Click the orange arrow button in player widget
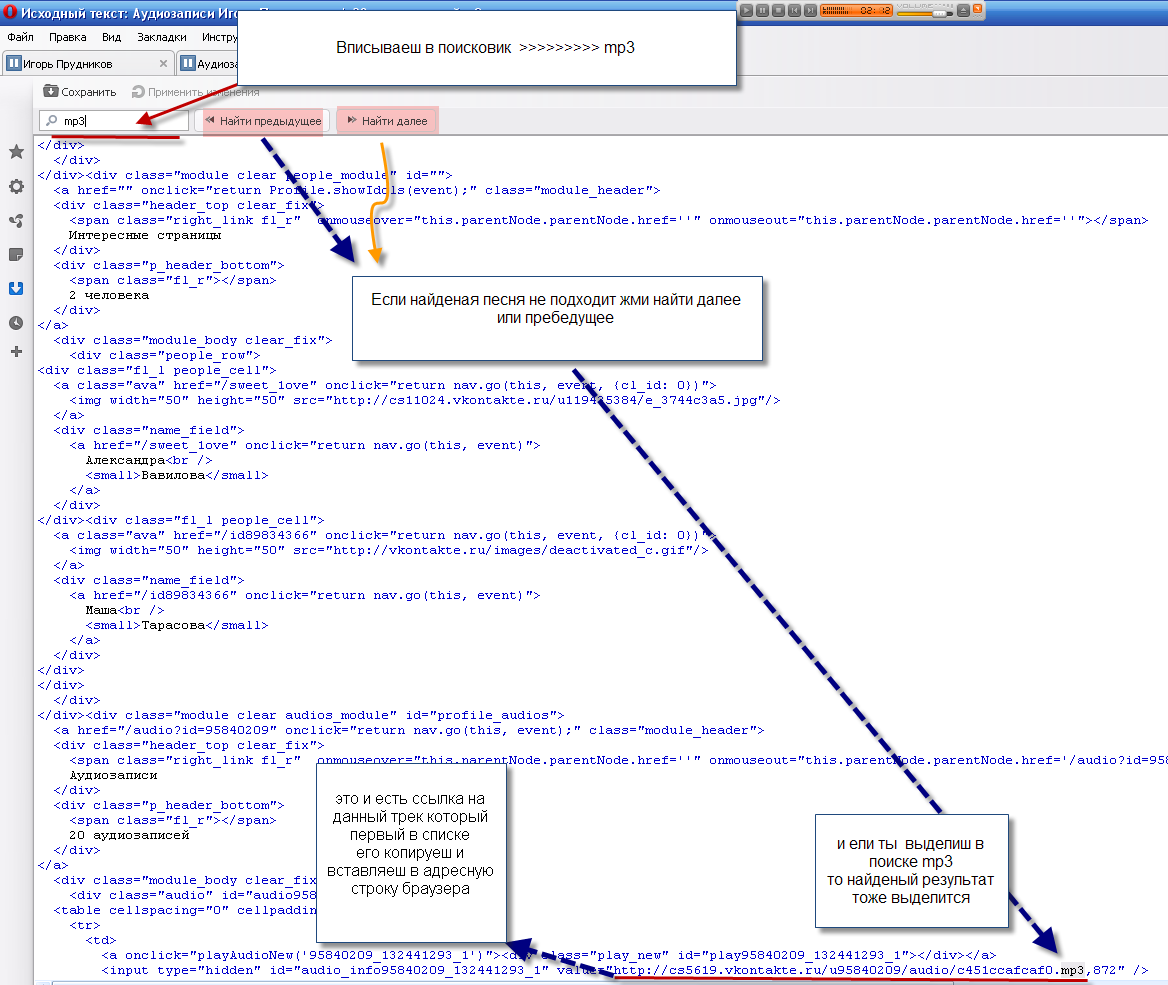Viewport: 1168px width, 985px height. (x=977, y=9)
